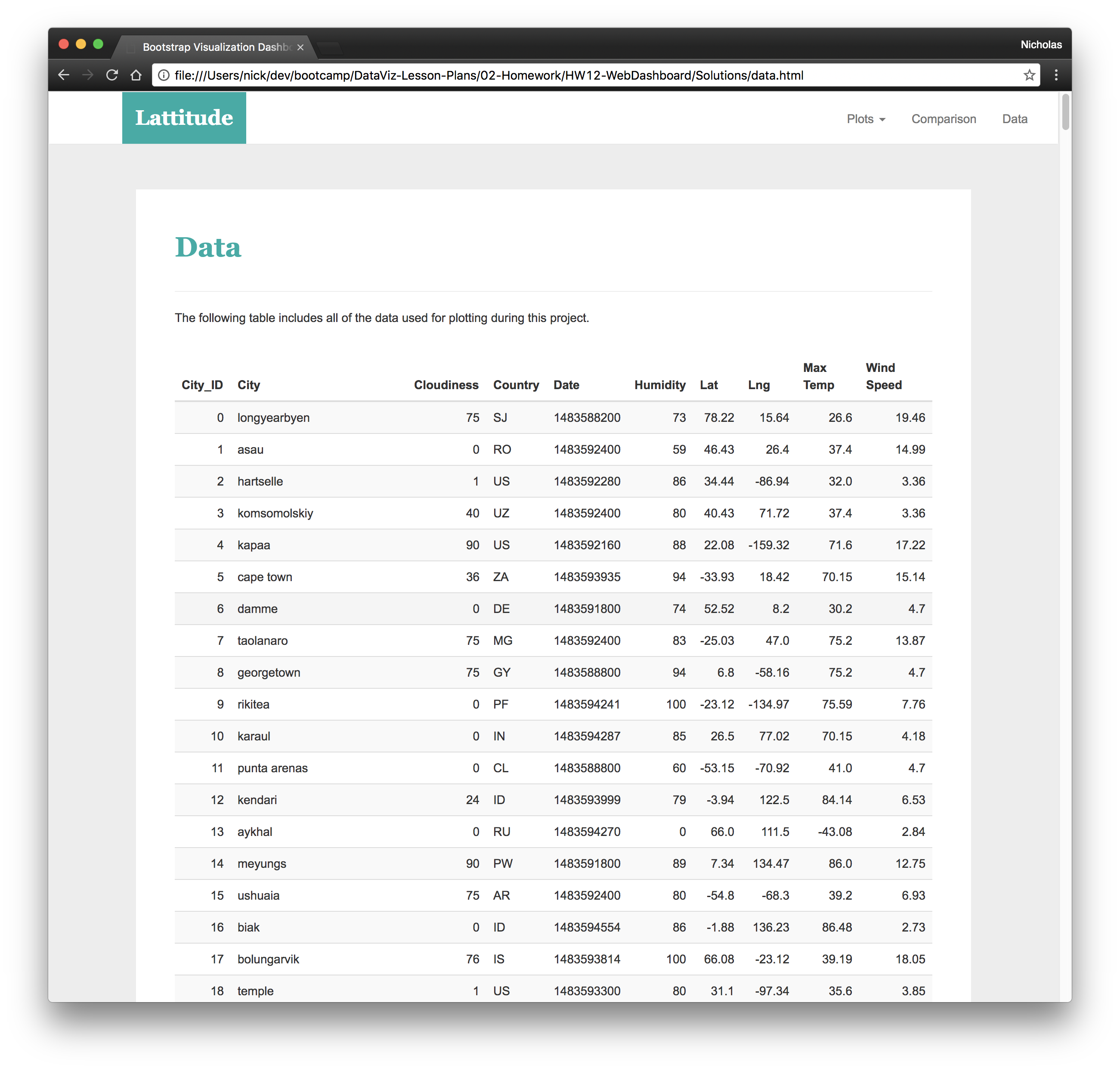Click the forward navigation arrow
1120x1071 pixels.
point(87,75)
